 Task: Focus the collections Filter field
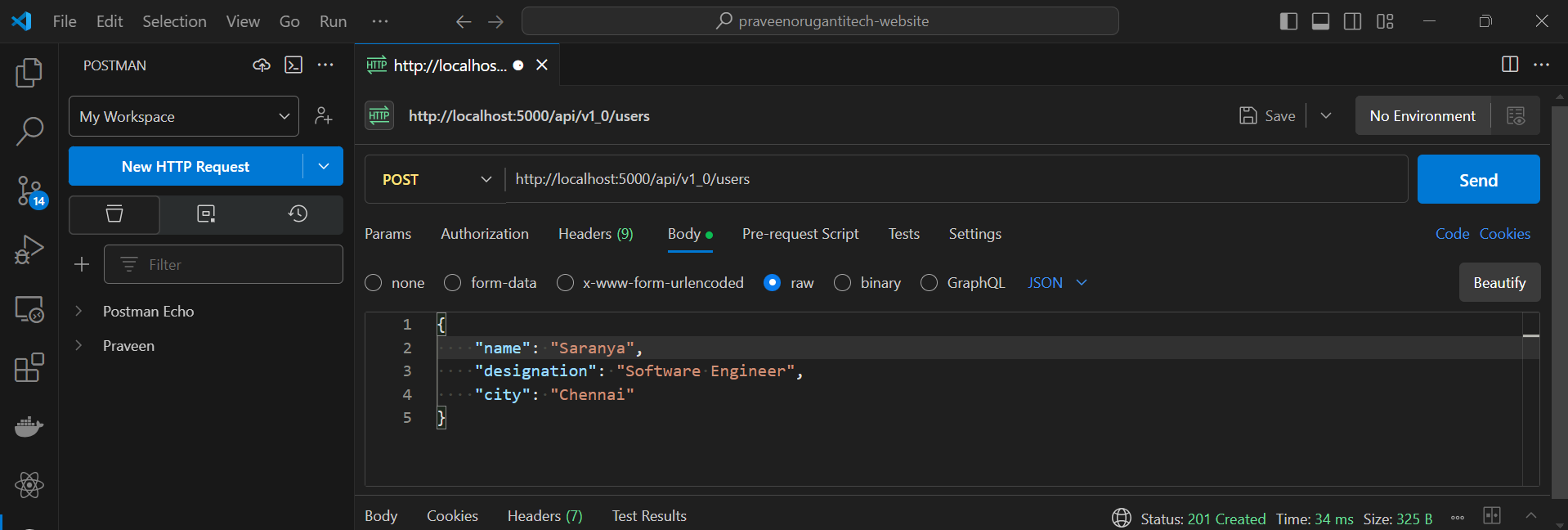pyautogui.click(x=223, y=264)
